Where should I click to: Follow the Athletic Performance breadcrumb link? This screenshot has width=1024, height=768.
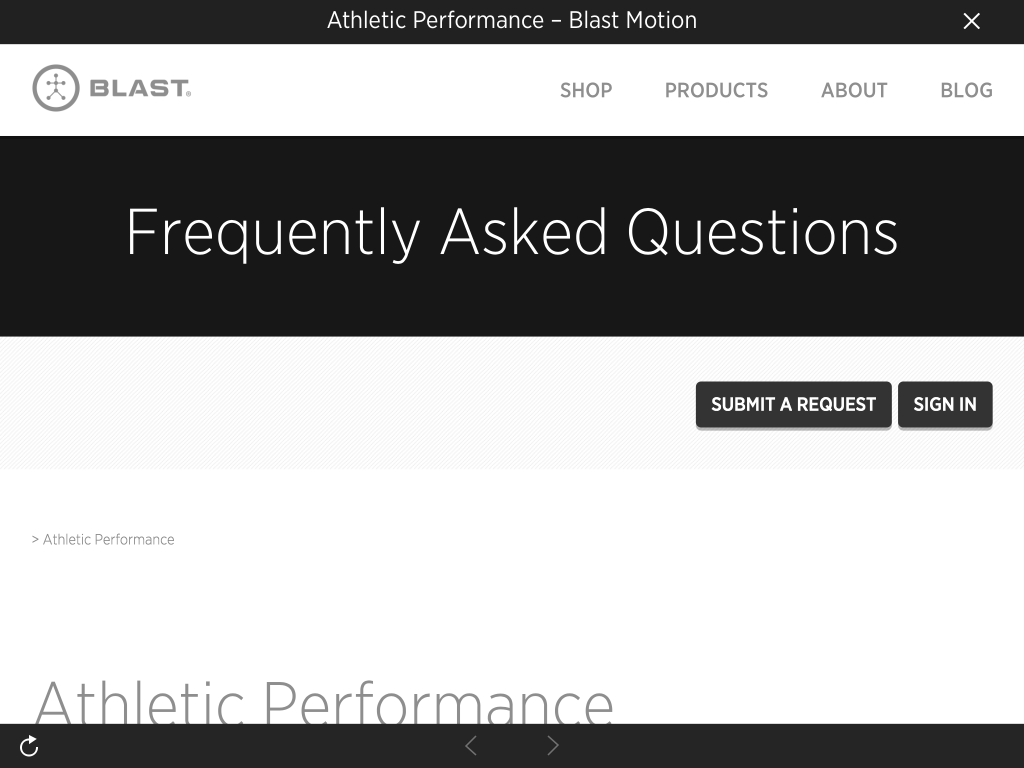[108, 539]
